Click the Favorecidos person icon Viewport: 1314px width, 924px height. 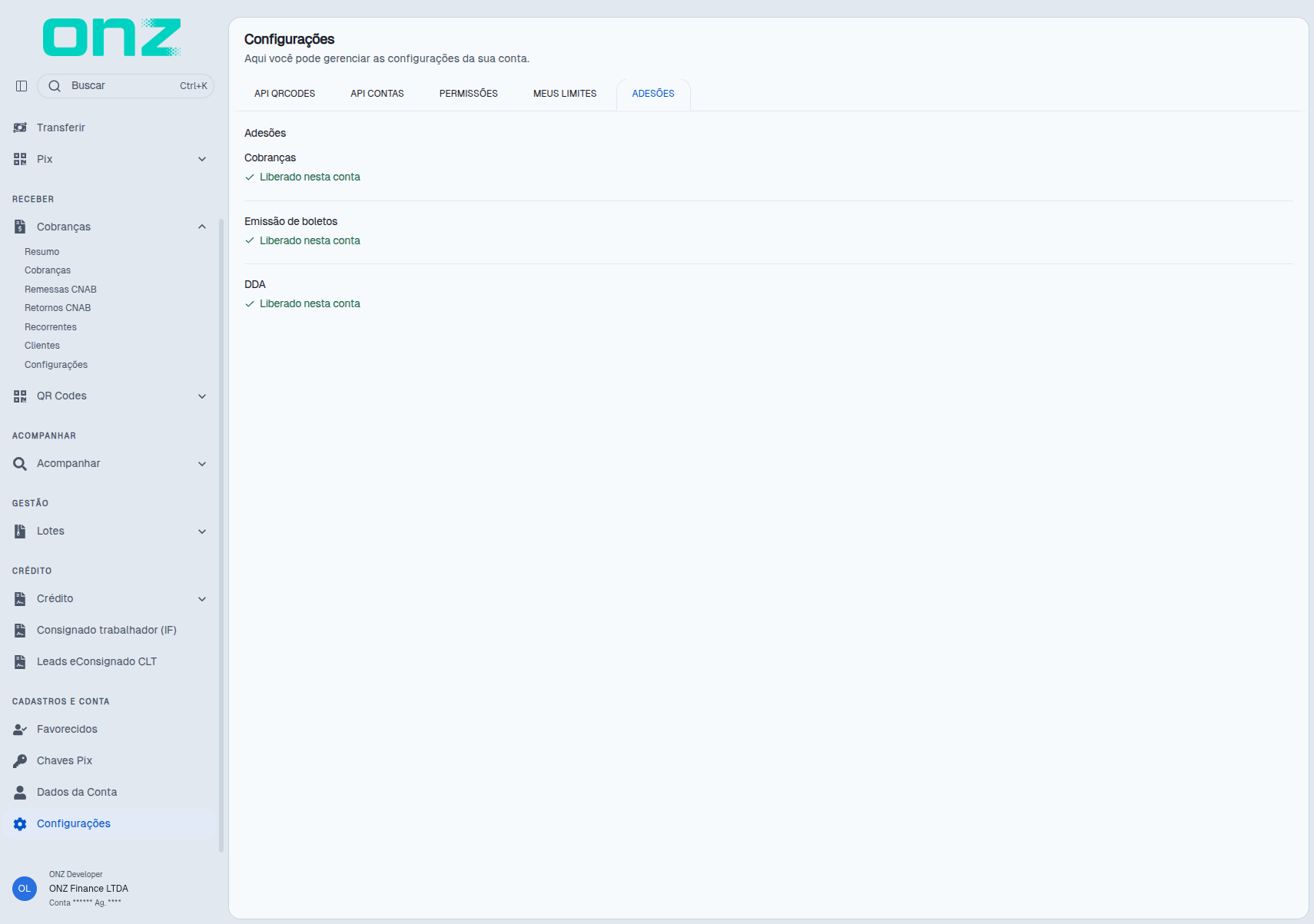20,729
